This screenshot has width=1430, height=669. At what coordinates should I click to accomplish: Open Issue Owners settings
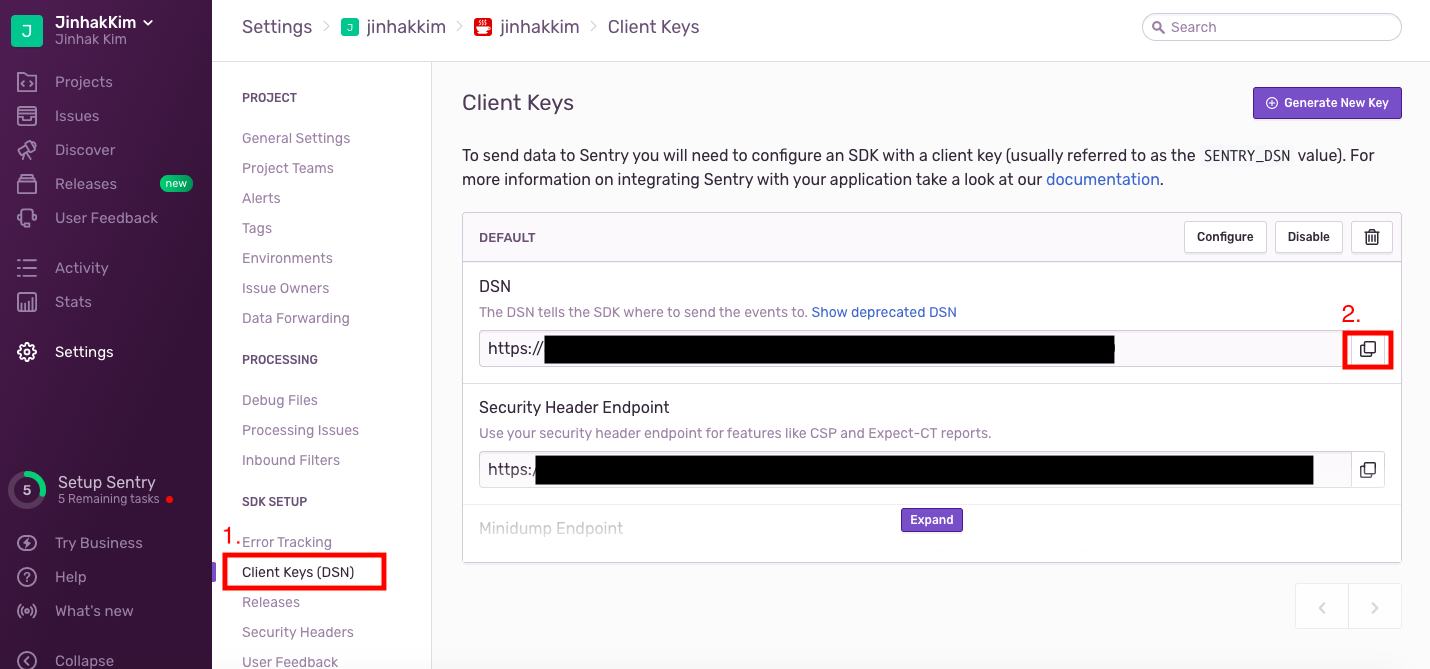[x=285, y=288]
